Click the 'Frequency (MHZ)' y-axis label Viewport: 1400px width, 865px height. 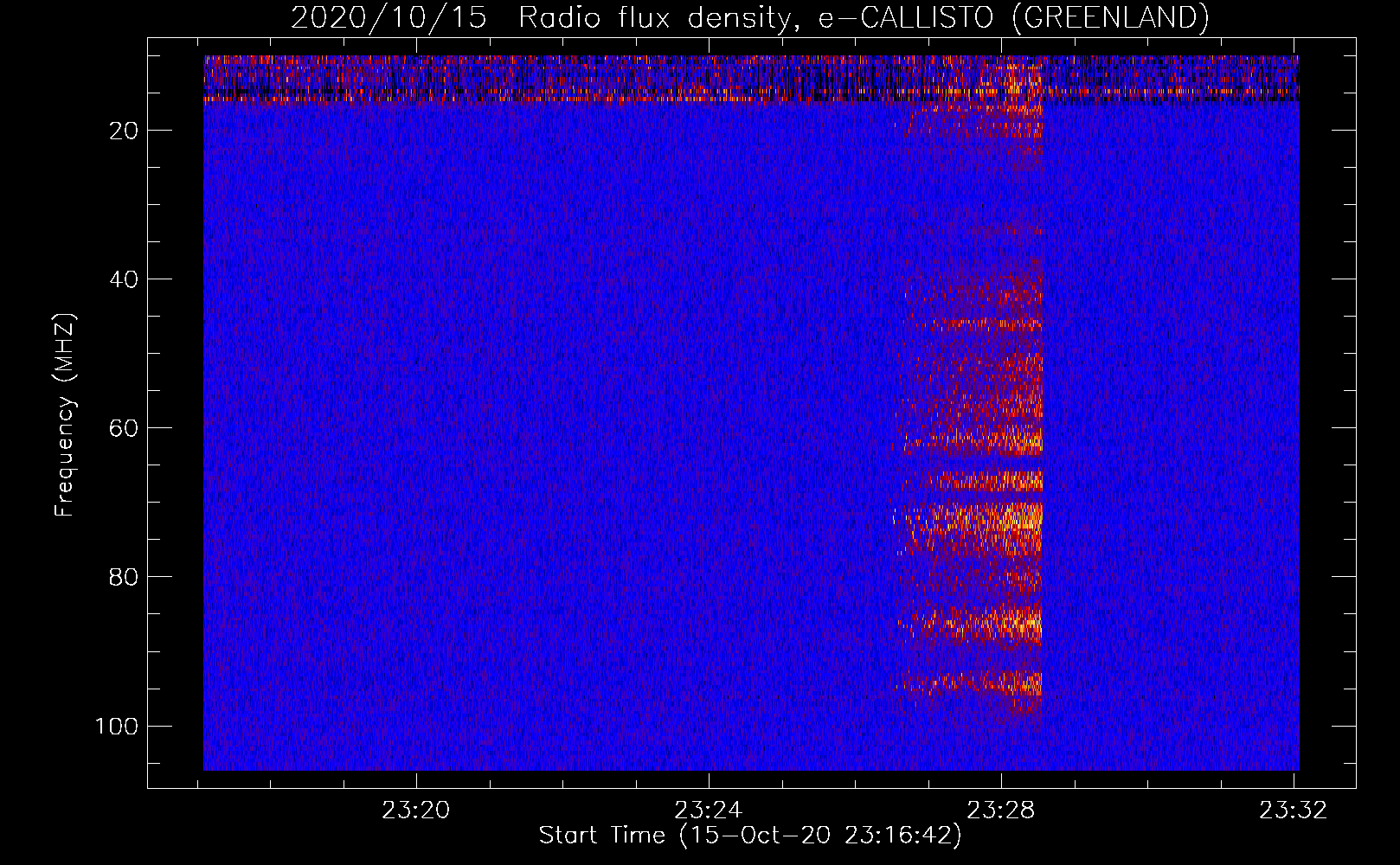click(x=65, y=414)
